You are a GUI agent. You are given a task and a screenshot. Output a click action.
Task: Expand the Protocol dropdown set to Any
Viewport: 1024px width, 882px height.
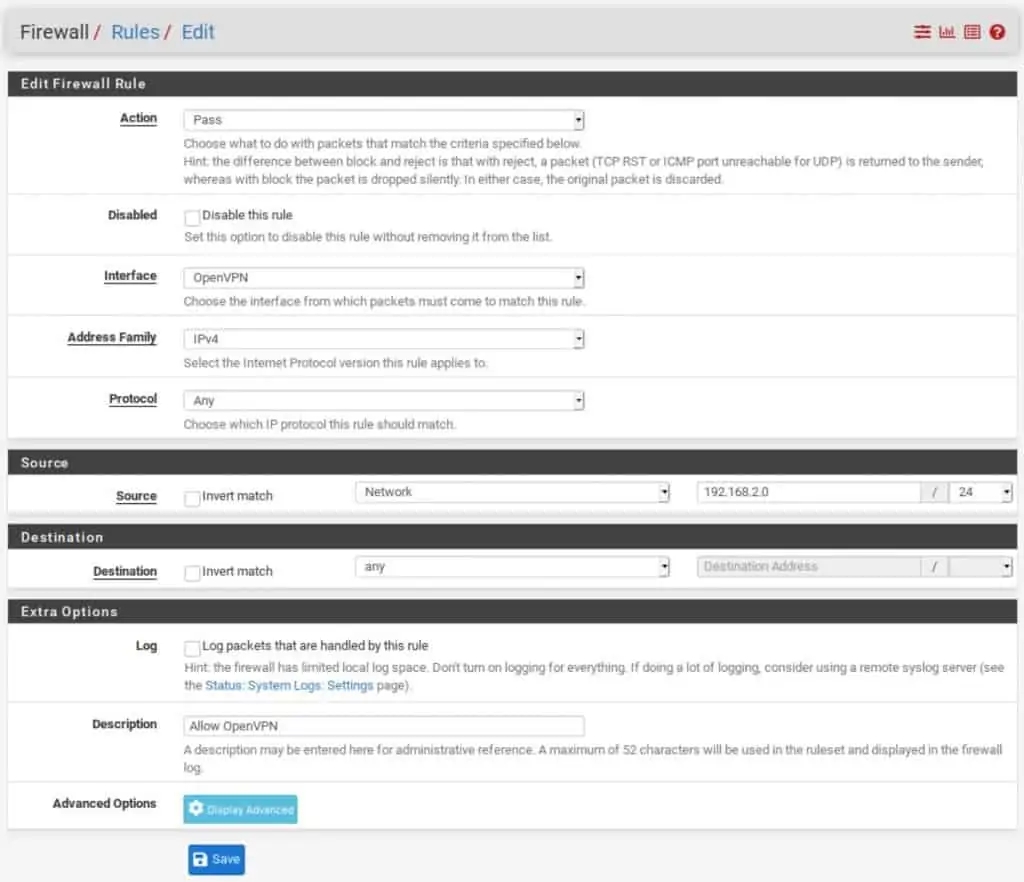(x=383, y=401)
